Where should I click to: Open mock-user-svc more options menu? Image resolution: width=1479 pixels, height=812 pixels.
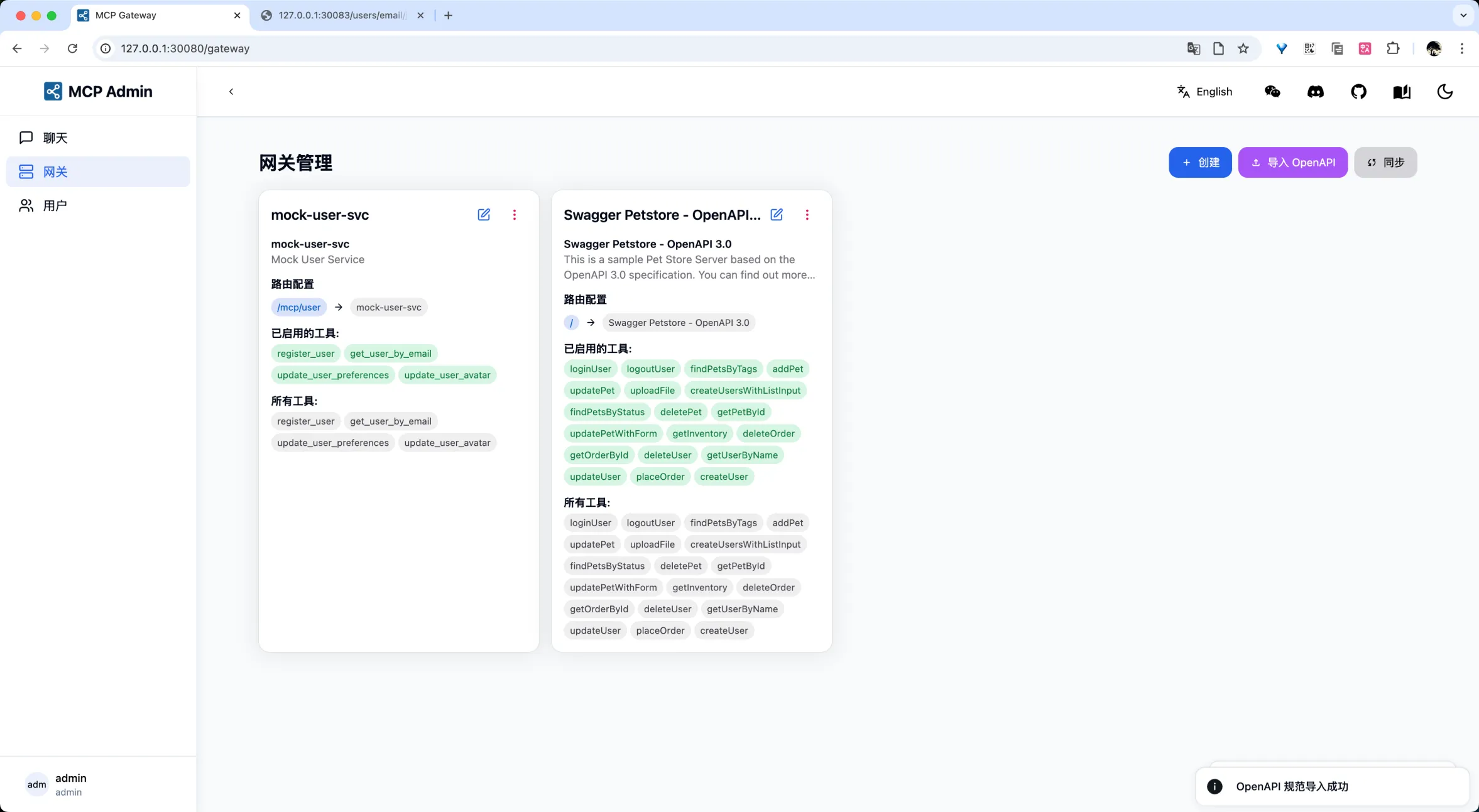click(x=515, y=215)
